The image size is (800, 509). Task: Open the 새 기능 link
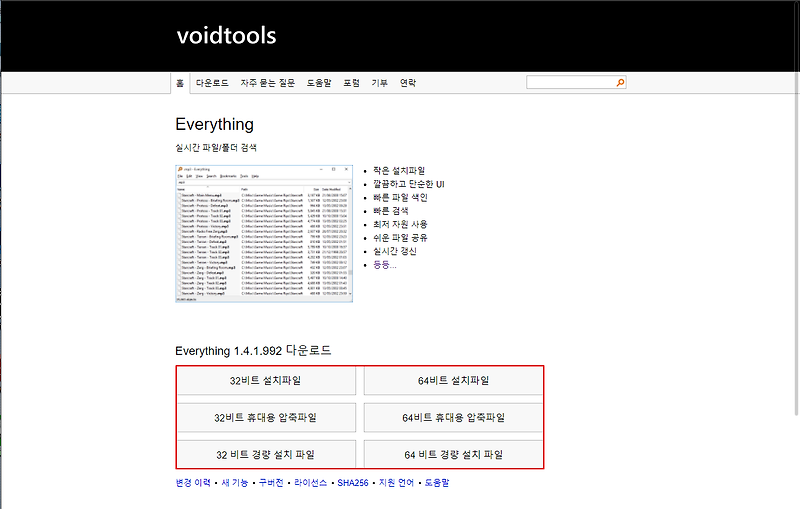click(x=235, y=482)
